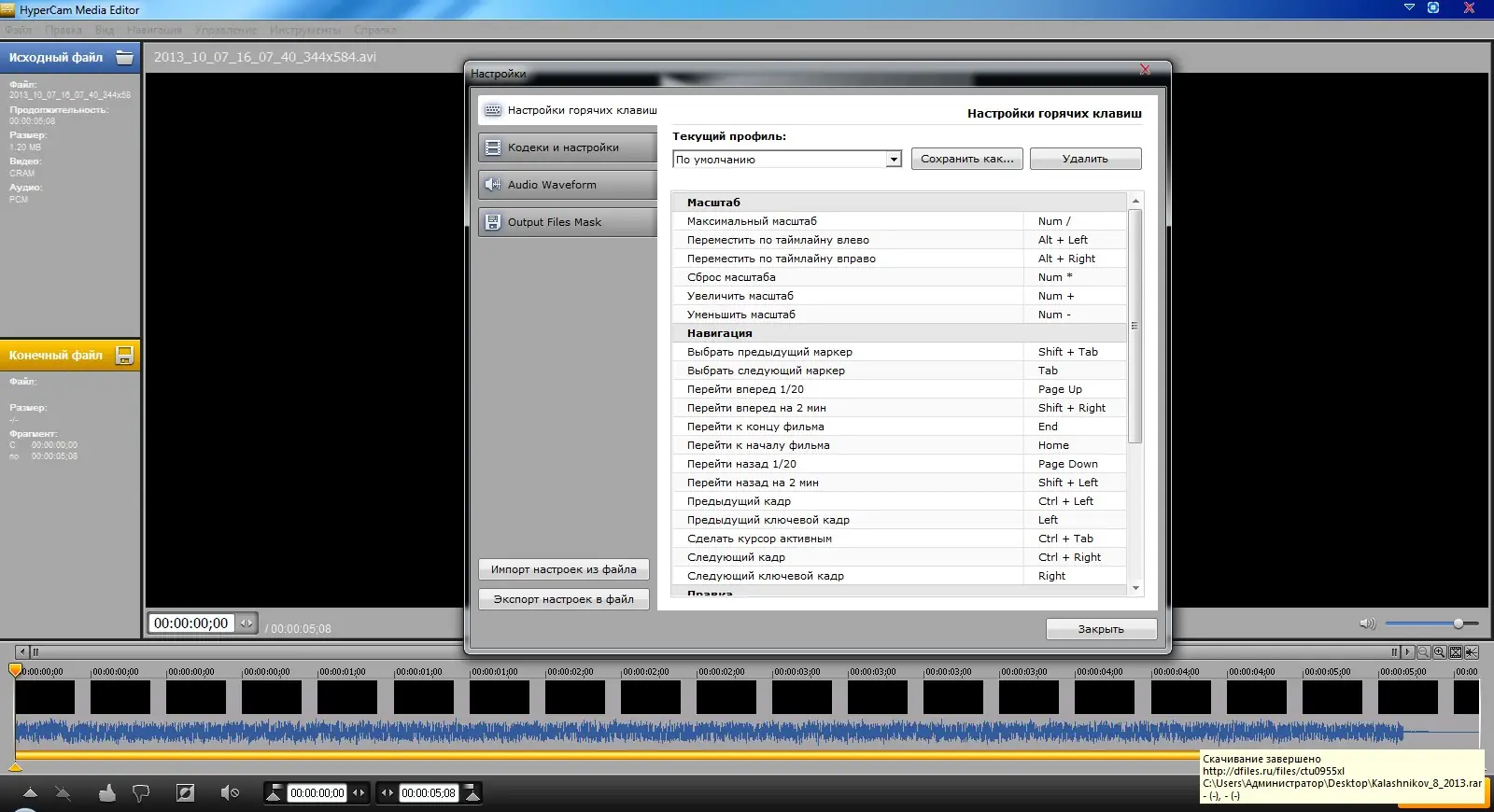This screenshot has height=812, width=1494.
Task: Click the hotkey list vertical scrollbar
Action: (1135, 327)
